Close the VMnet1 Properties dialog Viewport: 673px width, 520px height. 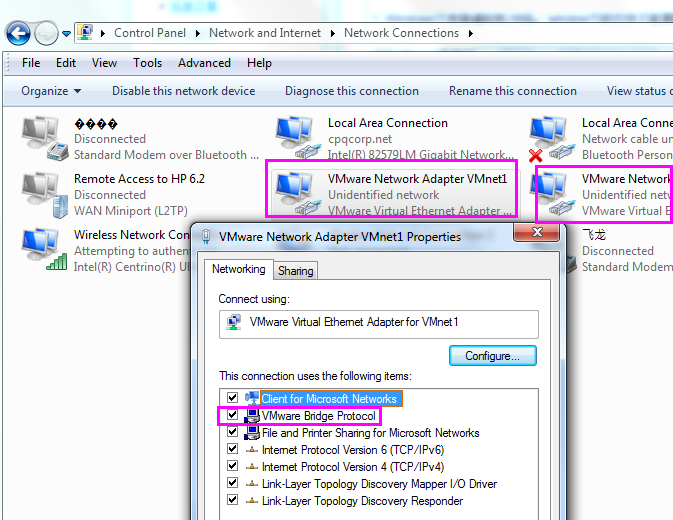tap(537, 233)
